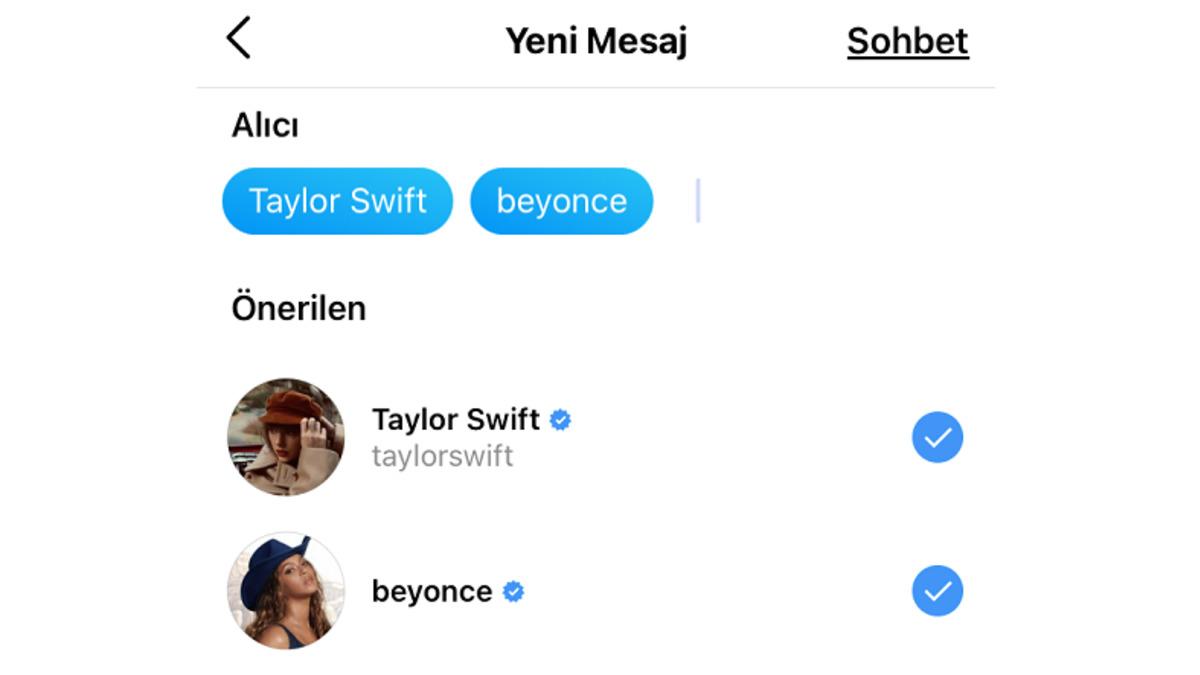Viewport: 1200px width, 675px height.
Task: Open beyonce's profile picture
Action: pos(286,591)
